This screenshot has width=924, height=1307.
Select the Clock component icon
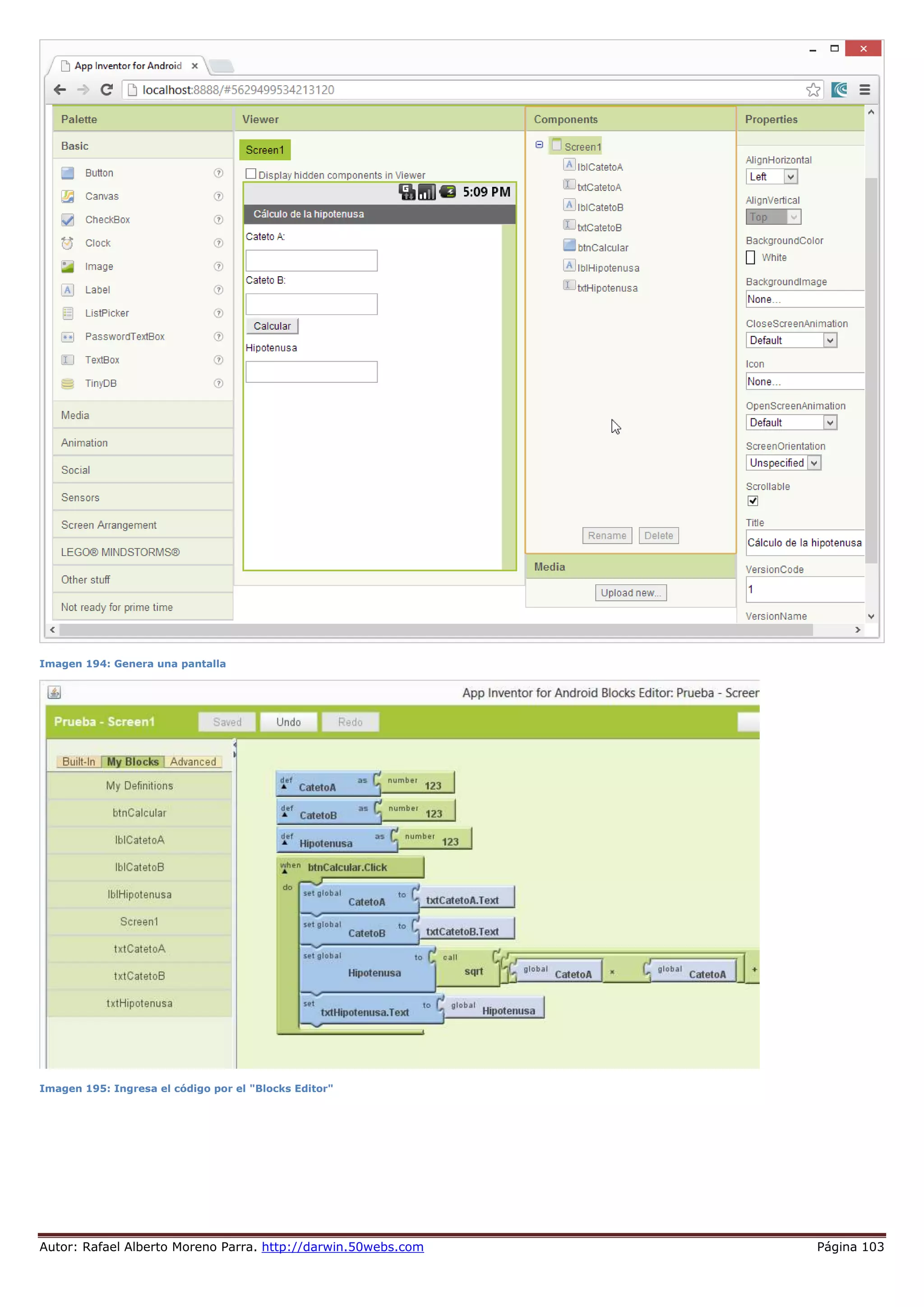coord(68,243)
